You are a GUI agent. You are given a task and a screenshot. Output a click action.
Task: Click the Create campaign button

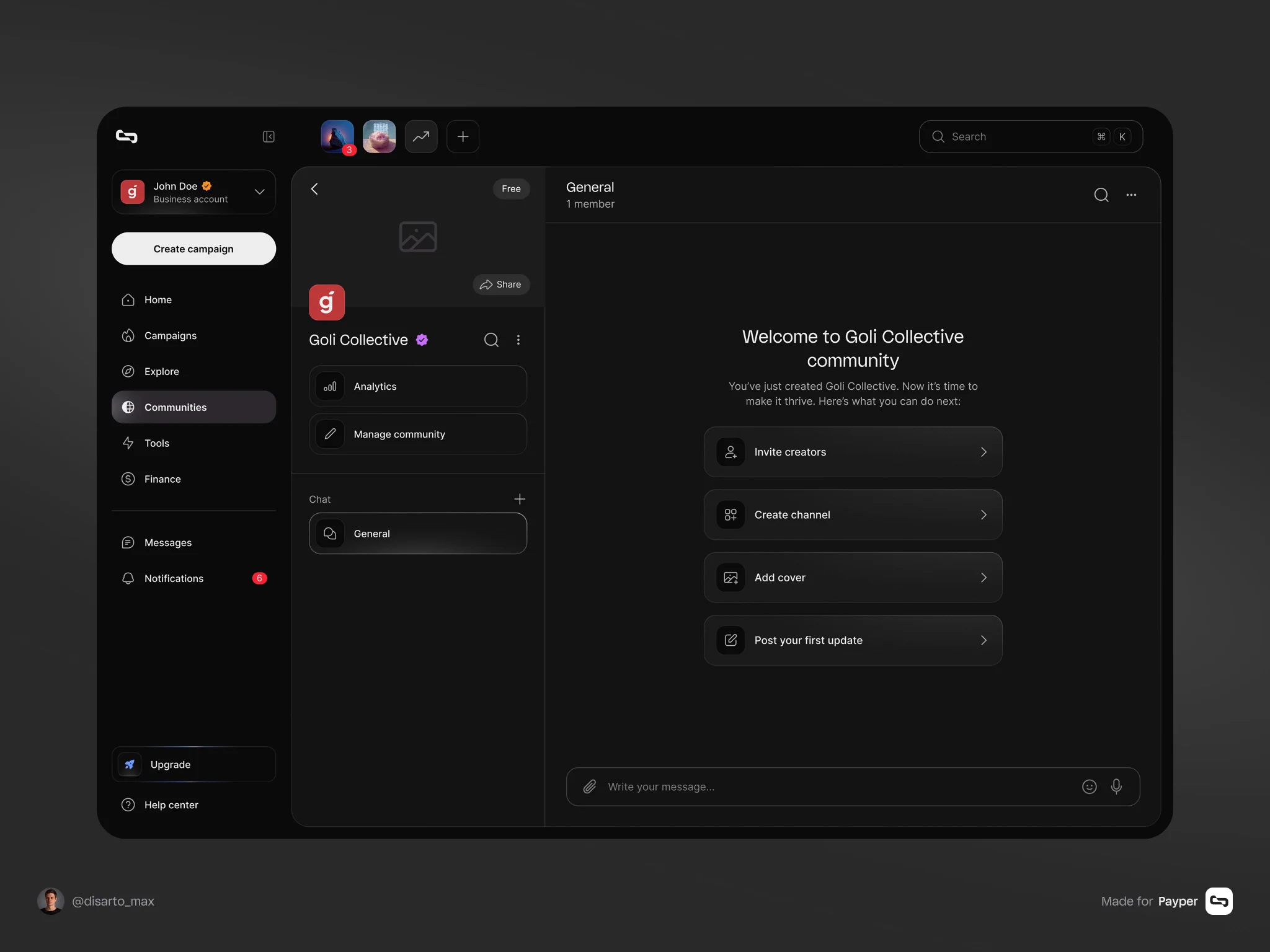coord(193,249)
